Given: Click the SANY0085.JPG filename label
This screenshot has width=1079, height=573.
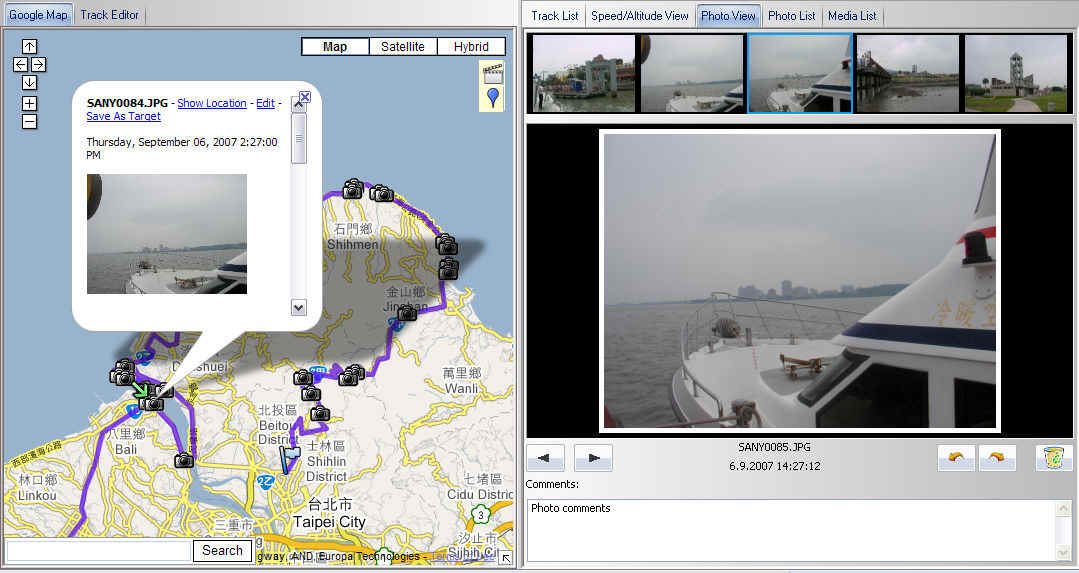Looking at the screenshot, I should pos(774,447).
